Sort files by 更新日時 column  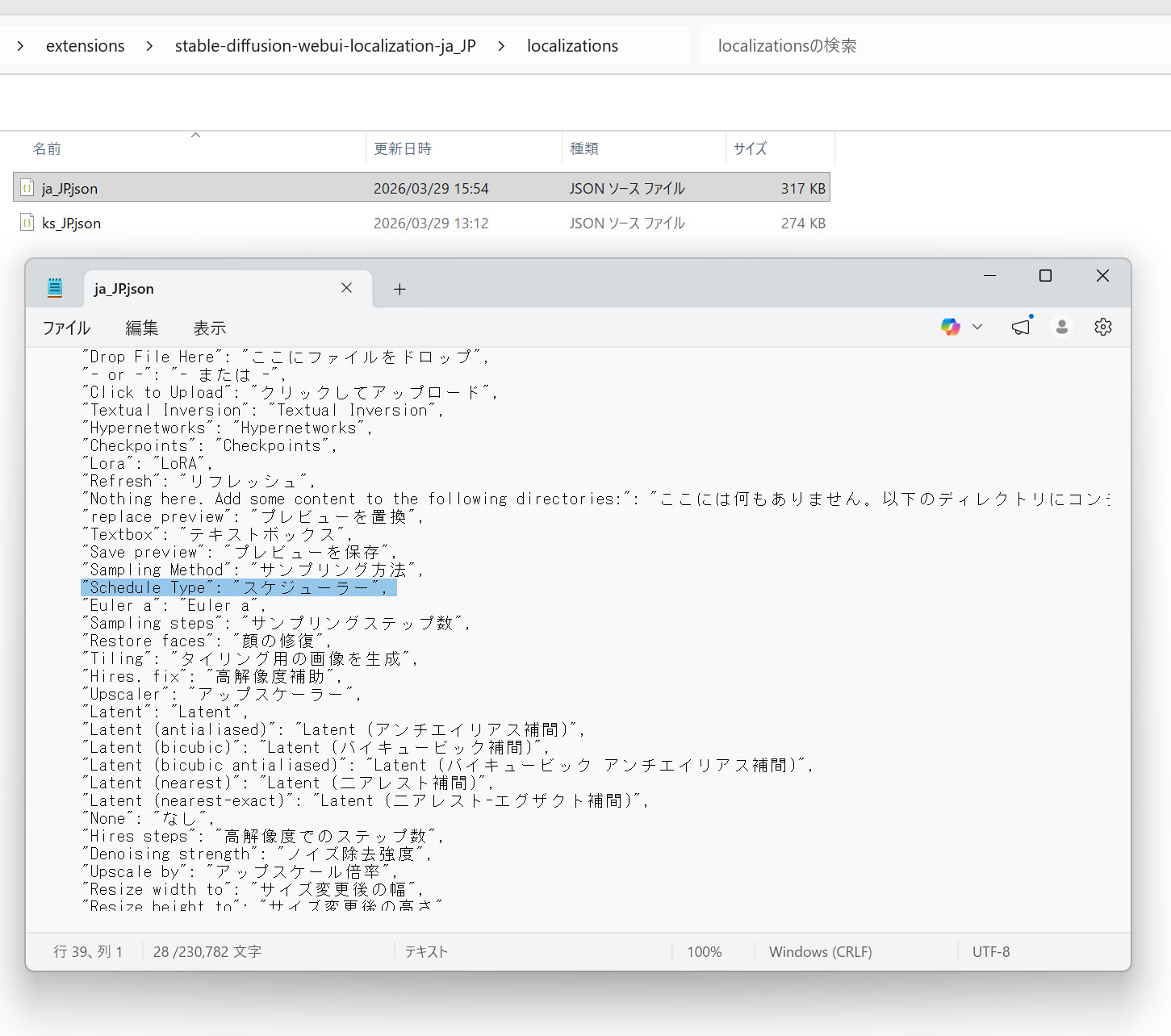point(403,148)
